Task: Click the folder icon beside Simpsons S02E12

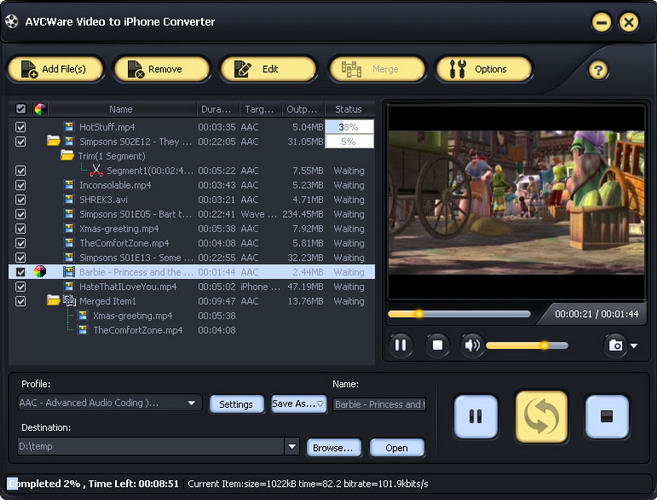Action: click(x=53, y=141)
